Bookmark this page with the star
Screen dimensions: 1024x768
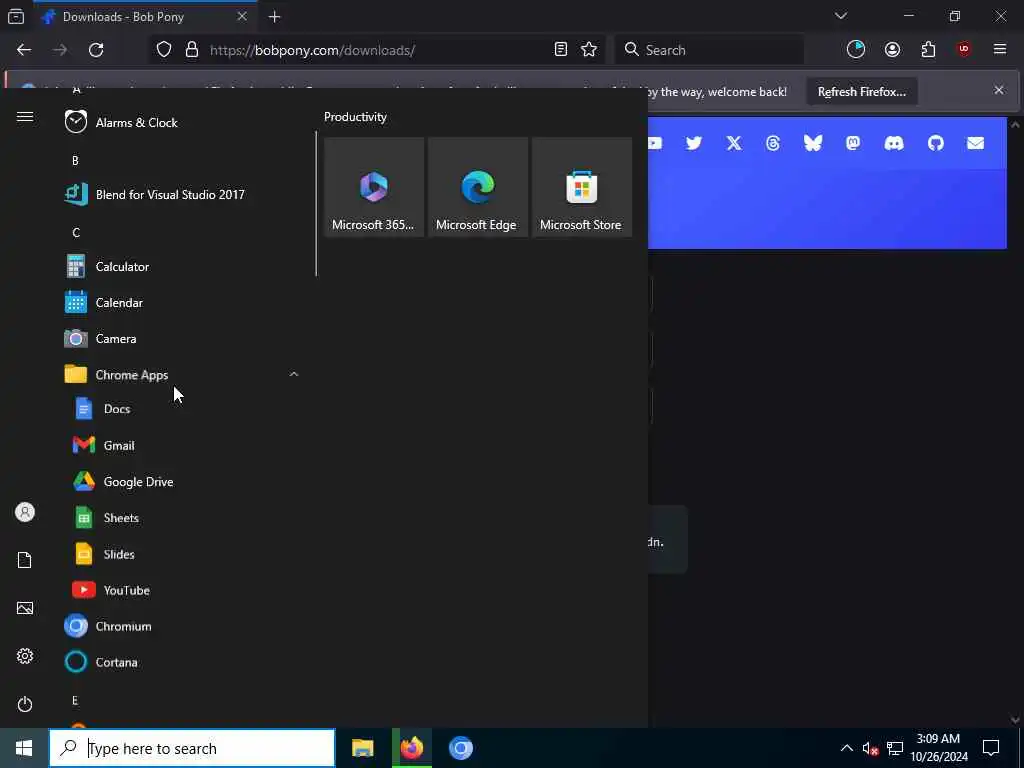tap(589, 50)
